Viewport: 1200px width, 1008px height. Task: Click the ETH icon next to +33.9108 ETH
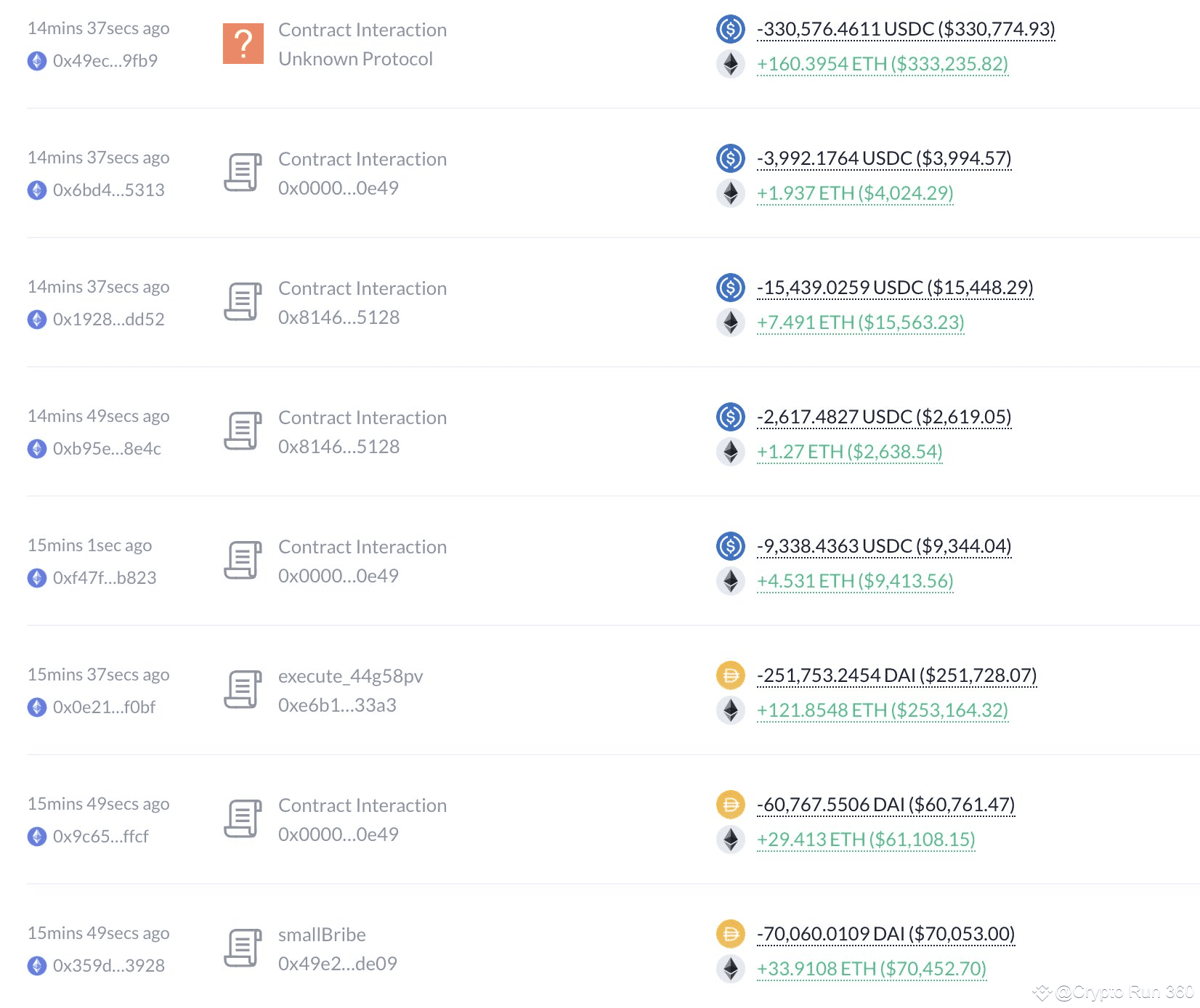click(731, 969)
